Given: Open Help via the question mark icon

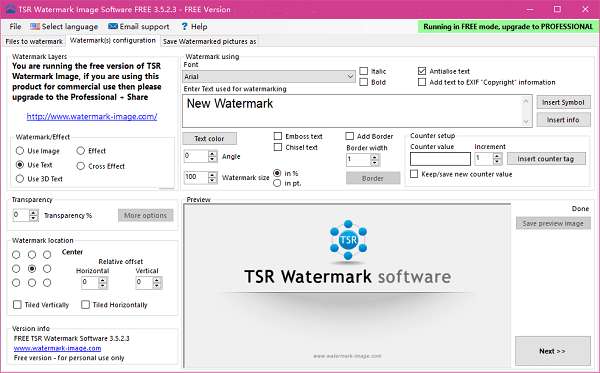Looking at the screenshot, I should click(184, 26).
